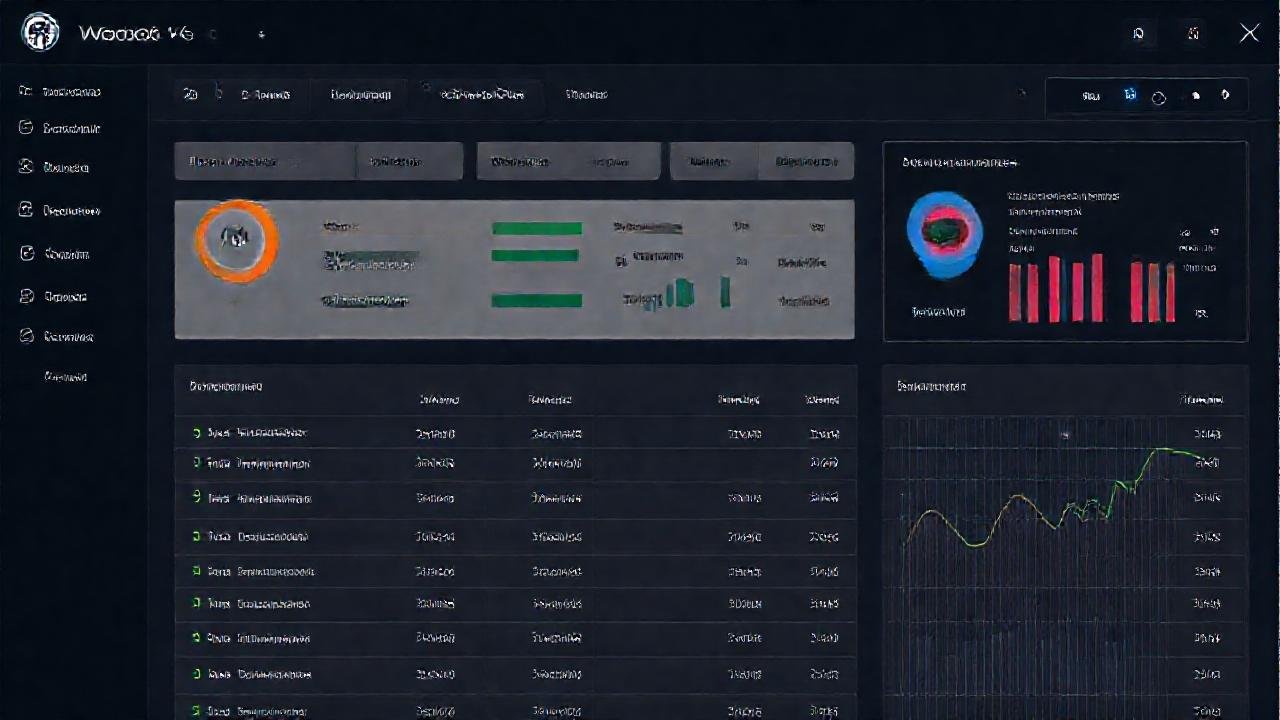
Task: Open the first filter dropdown above the summary card
Action: tap(263, 160)
